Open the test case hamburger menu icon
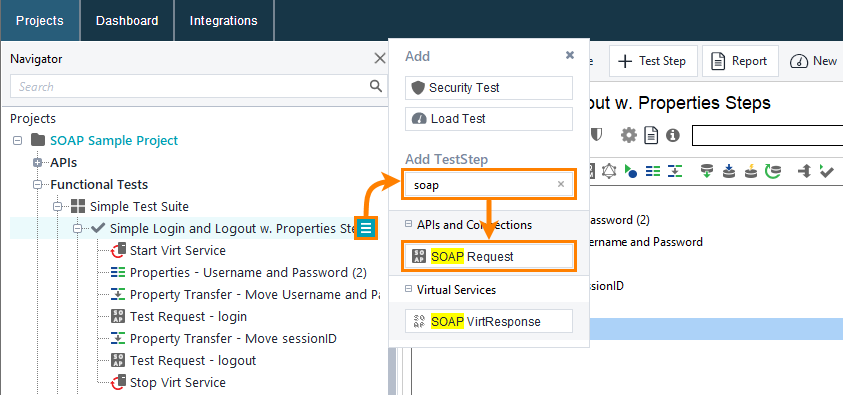The width and height of the screenshot is (843, 395). 366,228
